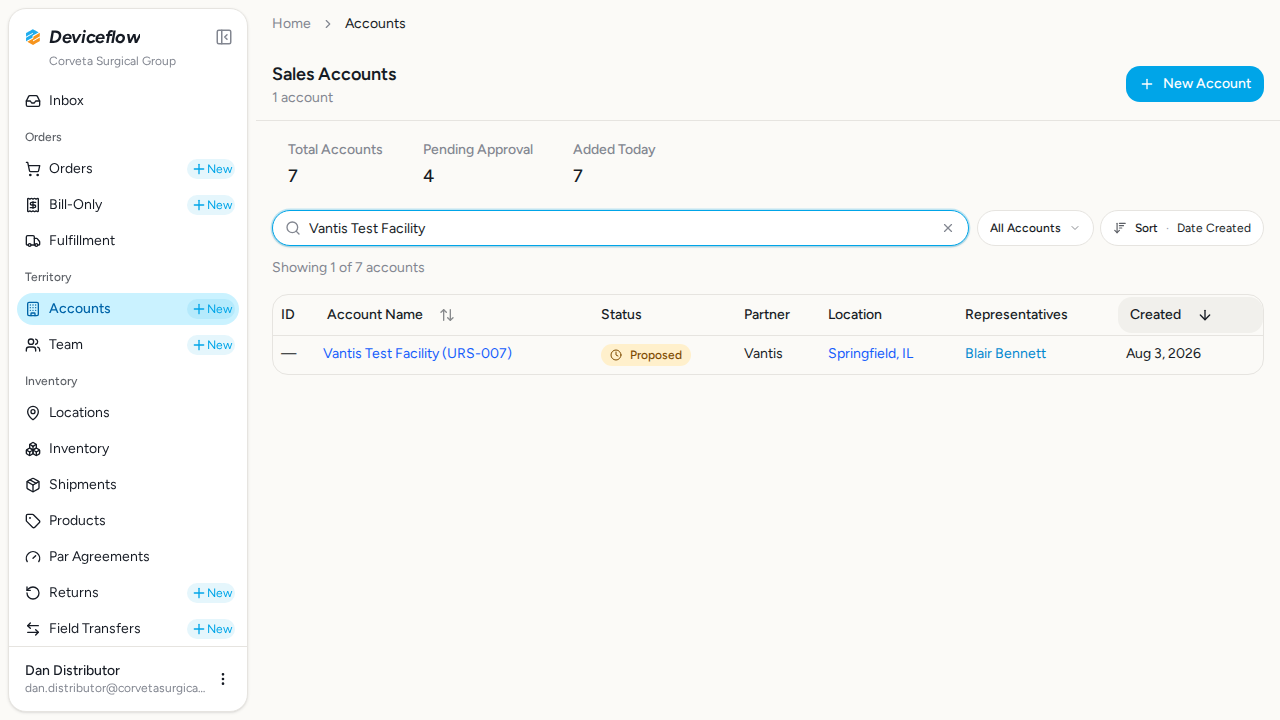Click the Team people icon
This screenshot has width=1280, height=720.
[33, 345]
